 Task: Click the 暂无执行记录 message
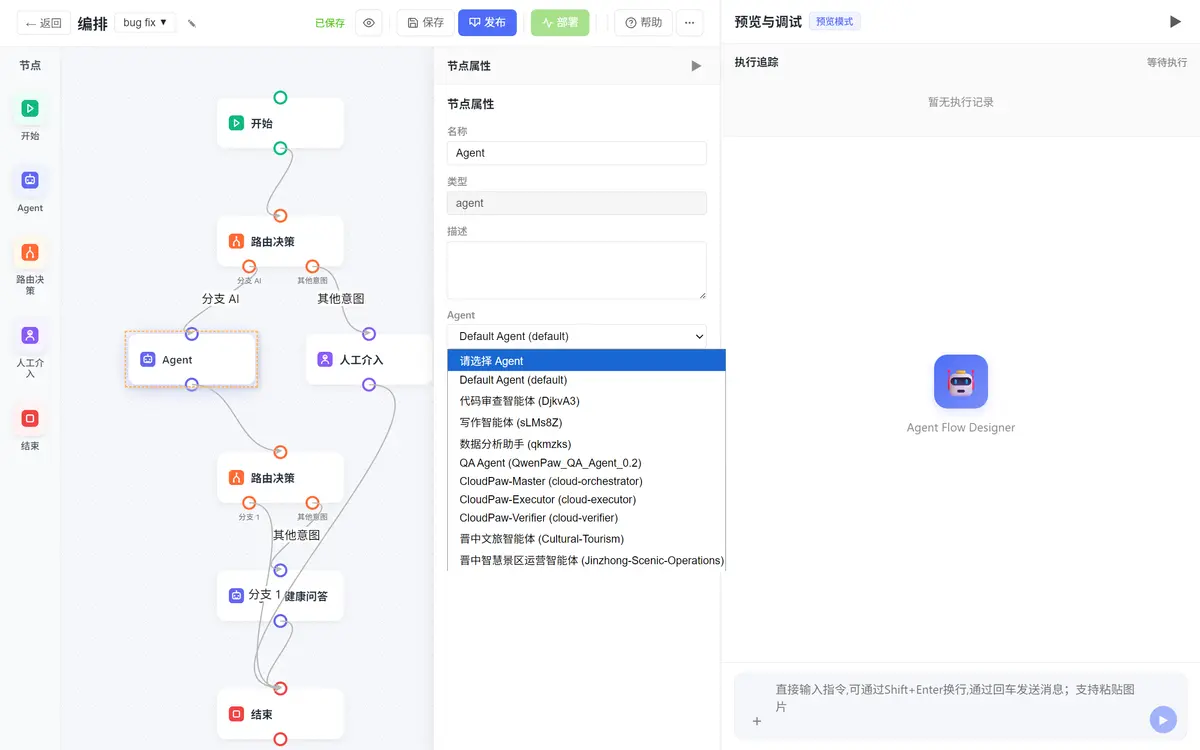(x=961, y=102)
